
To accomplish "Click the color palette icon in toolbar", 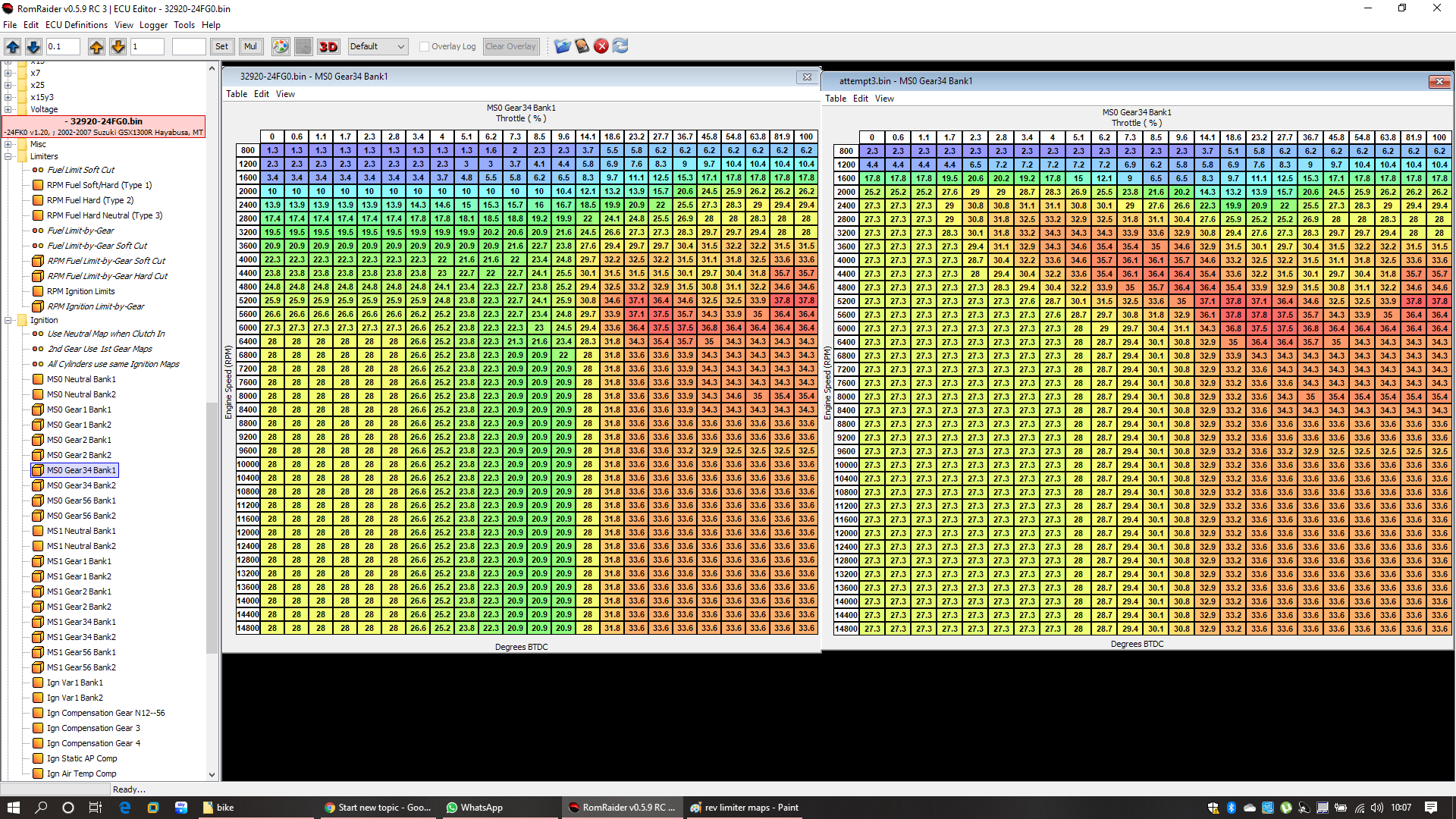I will 281,46.
